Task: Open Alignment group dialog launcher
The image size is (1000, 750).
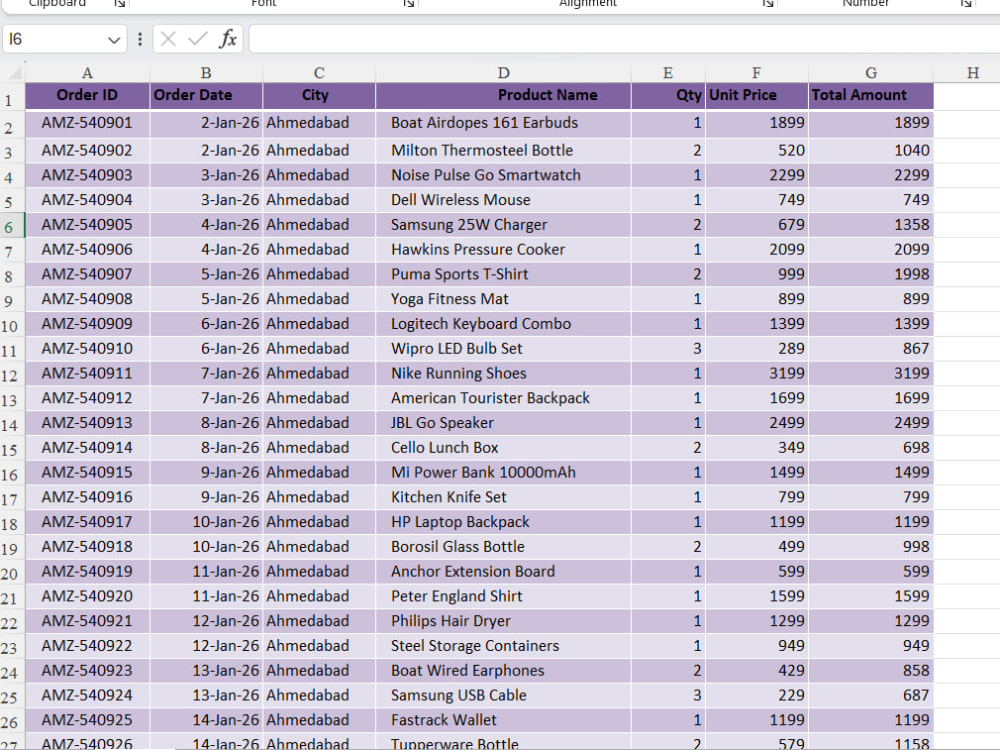Action: coord(768,3)
